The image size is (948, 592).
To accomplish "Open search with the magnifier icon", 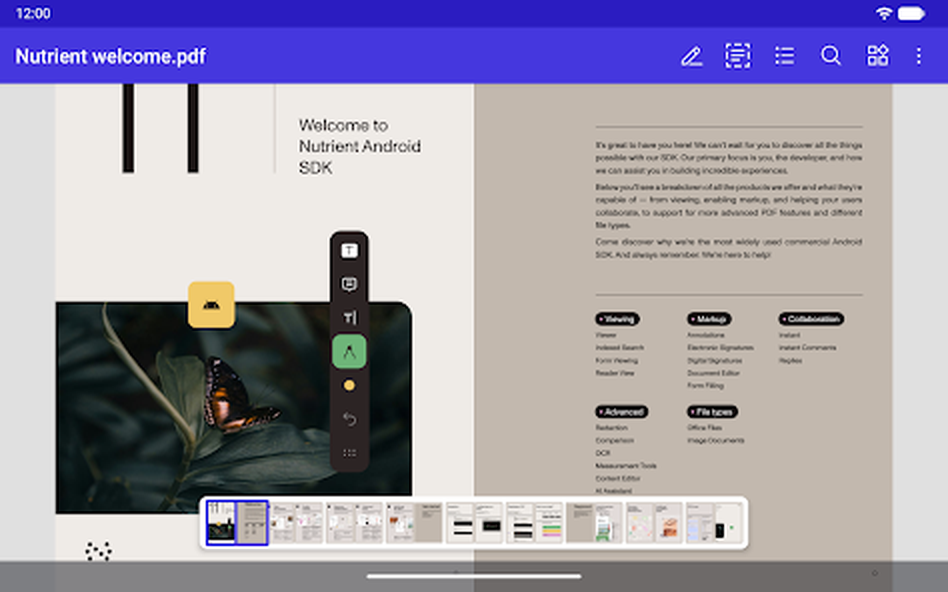I will pyautogui.click(x=831, y=56).
